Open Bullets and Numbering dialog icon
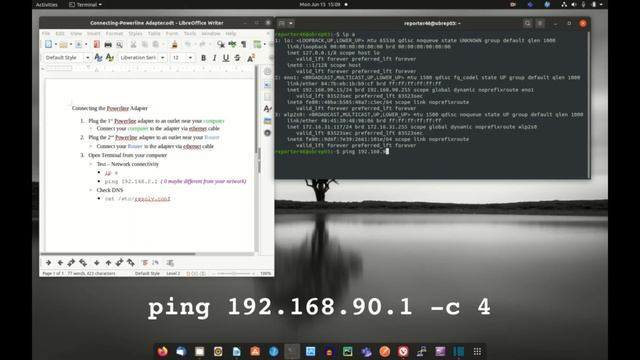 pyautogui.click(x=170, y=262)
